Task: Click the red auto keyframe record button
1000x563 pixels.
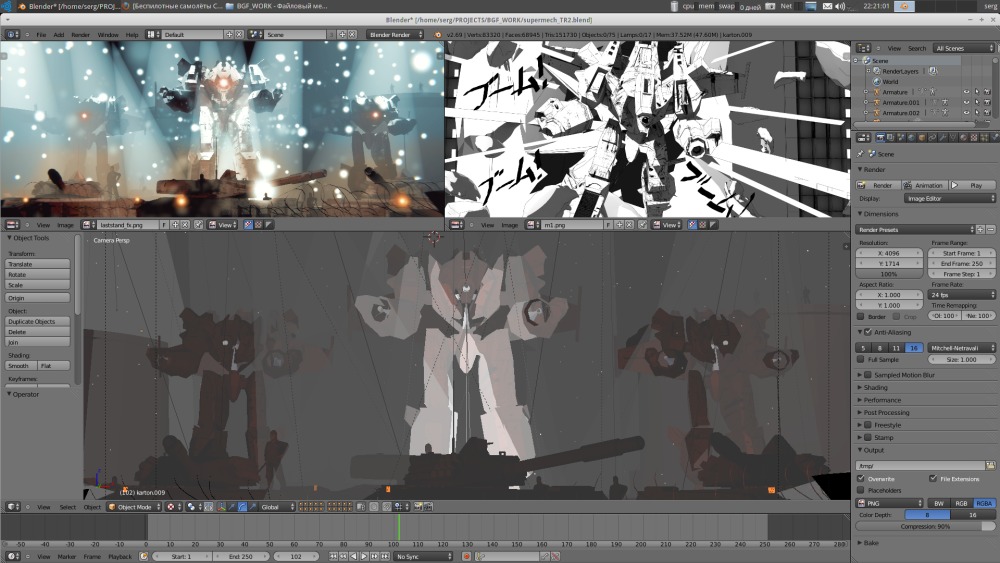Action: pos(467,557)
